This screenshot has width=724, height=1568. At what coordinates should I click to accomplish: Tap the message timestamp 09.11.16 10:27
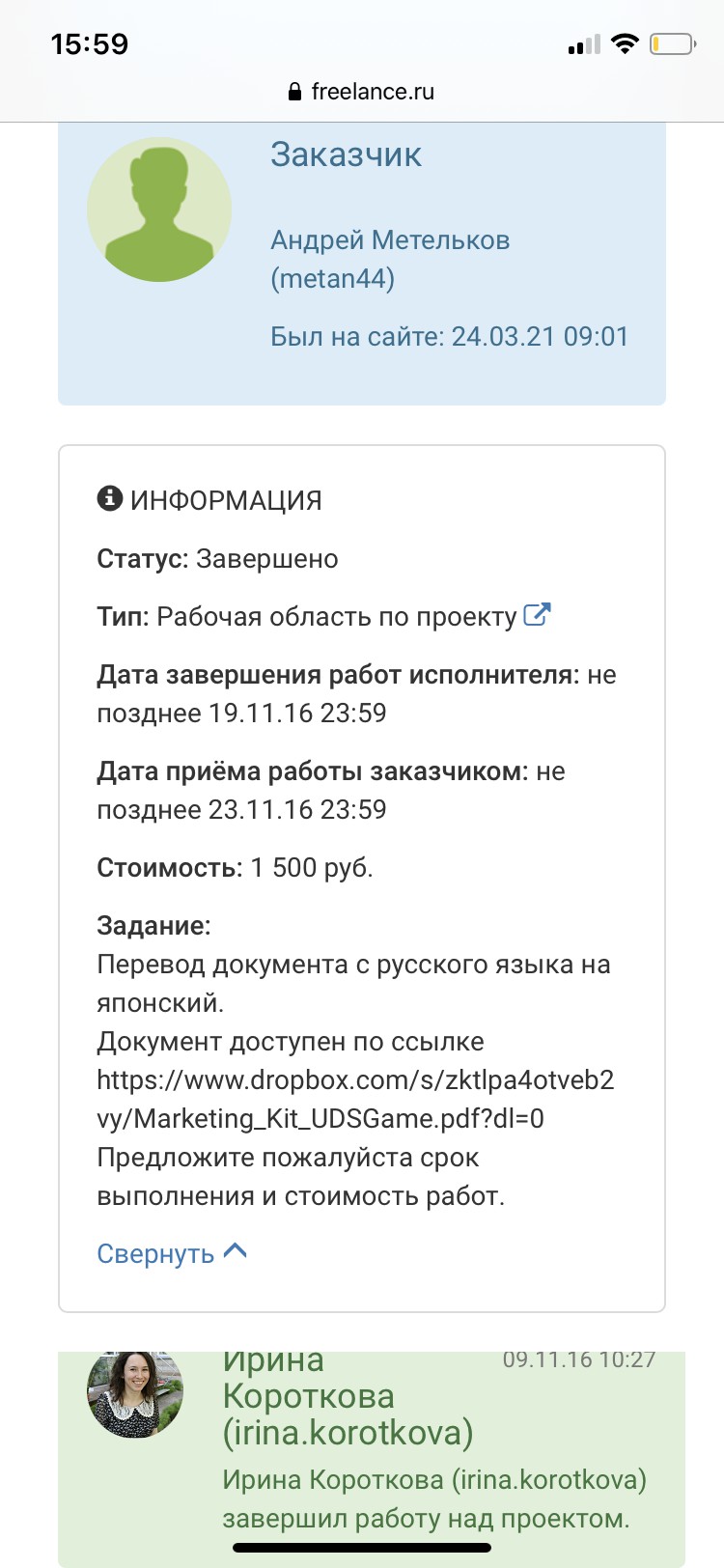(x=579, y=1359)
